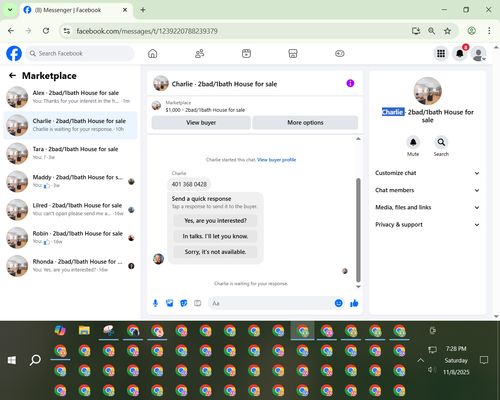Screen dimensions: 500x400
Task: Open the Home feed icon
Action: coord(153,53)
